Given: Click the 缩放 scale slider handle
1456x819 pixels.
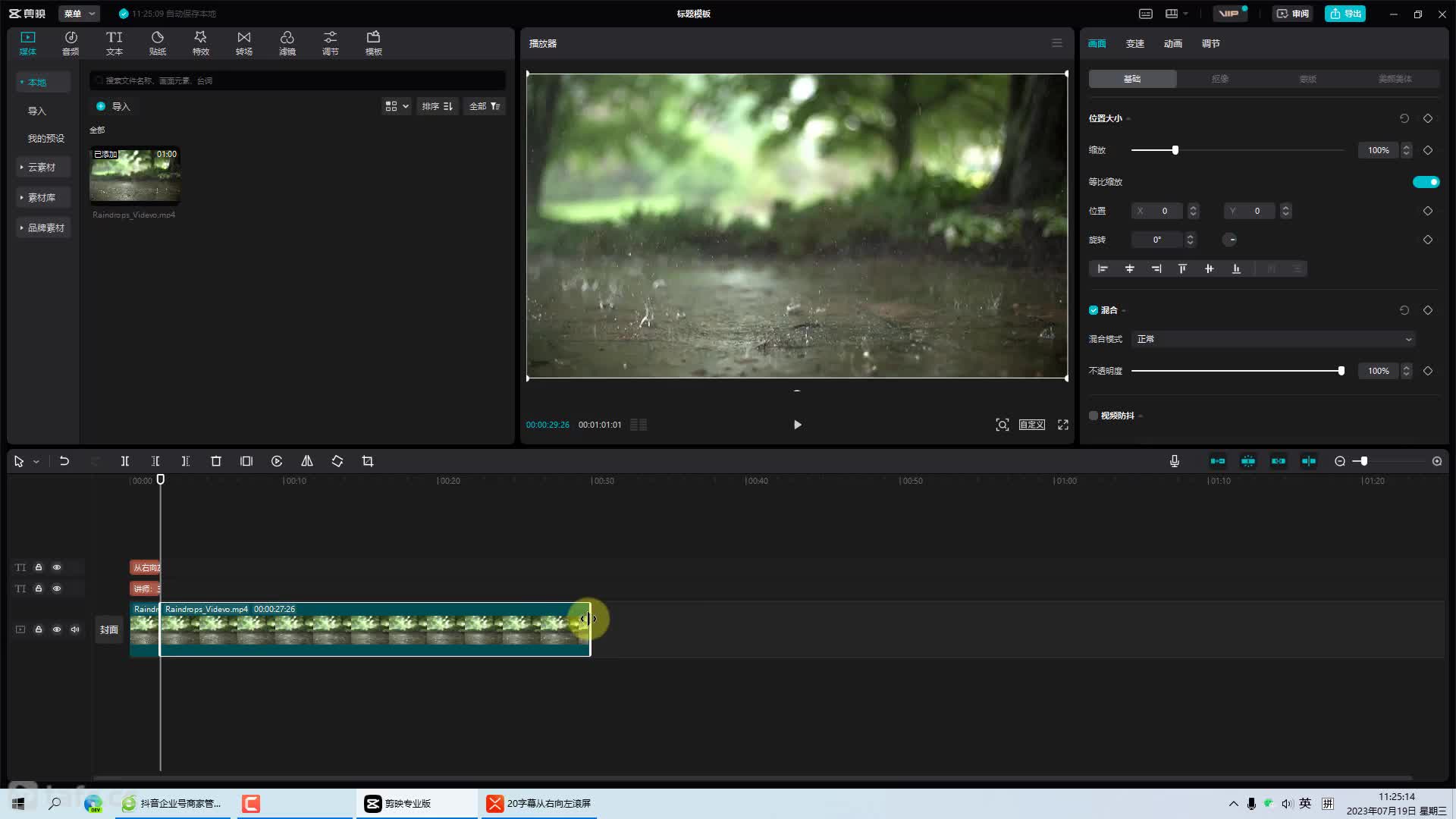Looking at the screenshot, I should click(x=1175, y=150).
